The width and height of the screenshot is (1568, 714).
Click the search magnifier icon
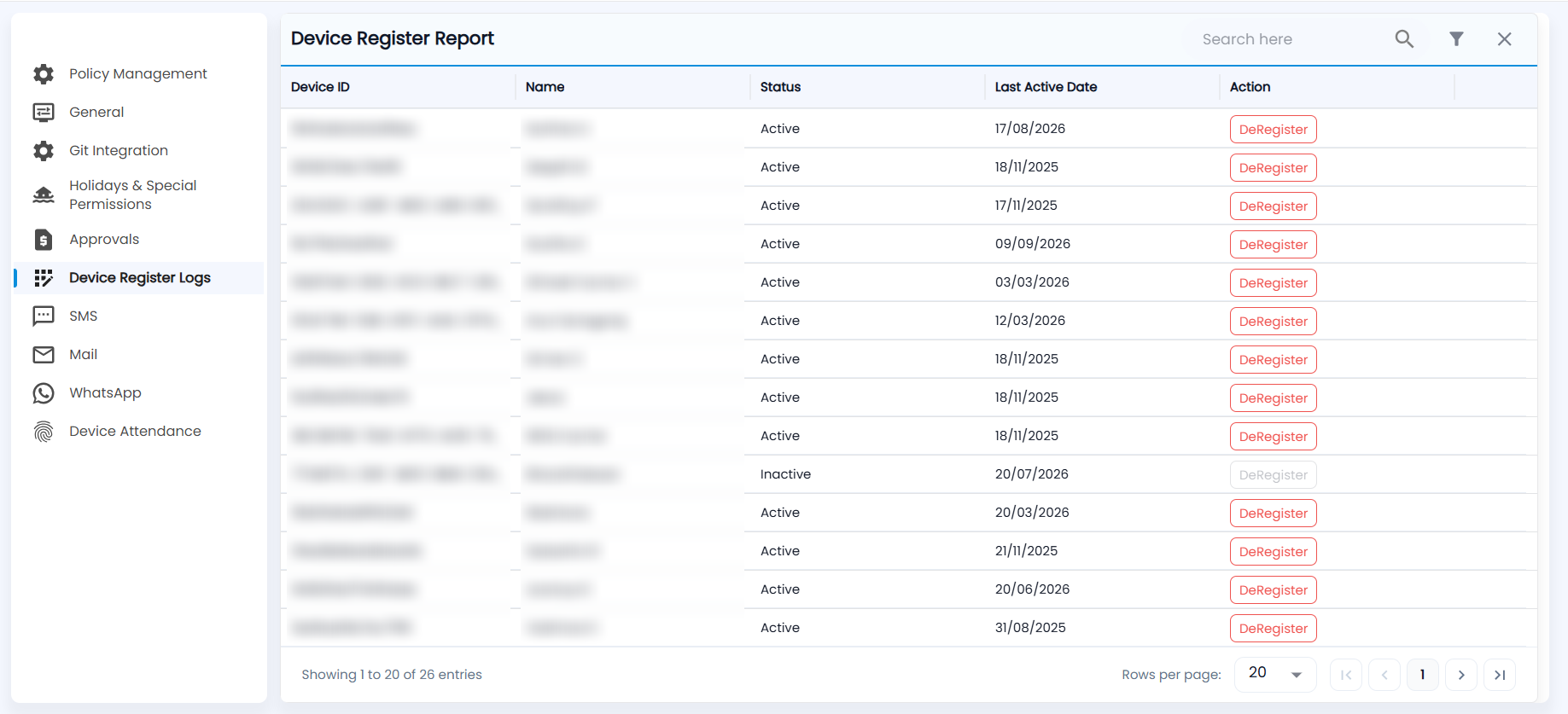[x=1404, y=39]
